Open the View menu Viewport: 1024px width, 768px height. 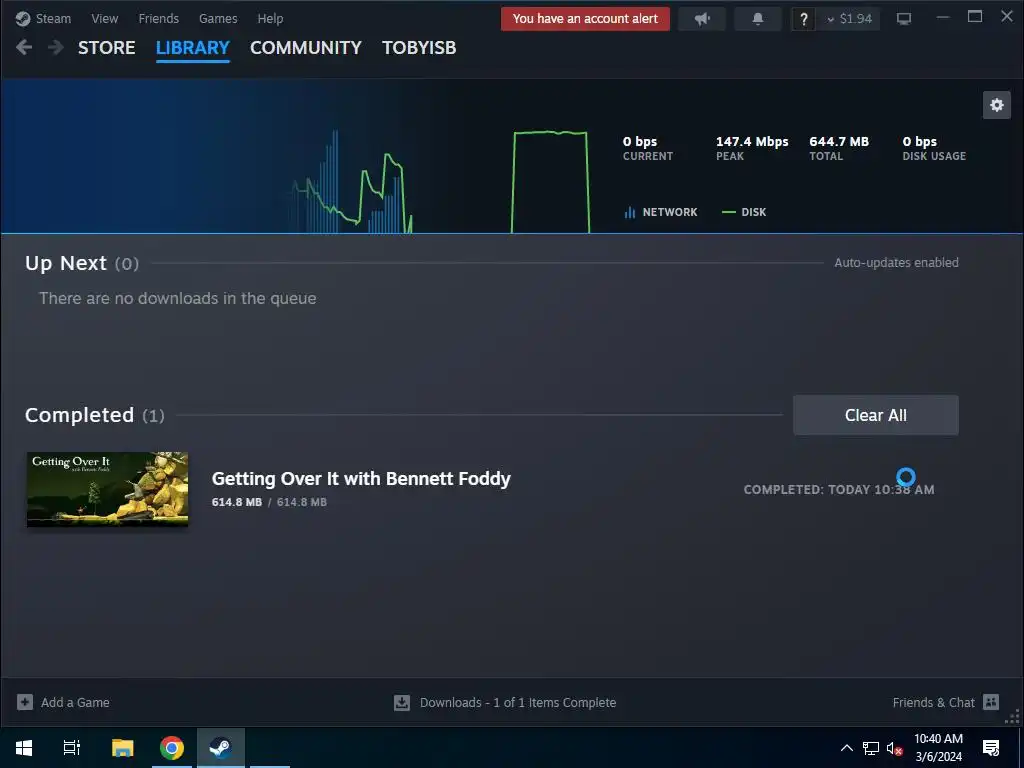pos(104,18)
